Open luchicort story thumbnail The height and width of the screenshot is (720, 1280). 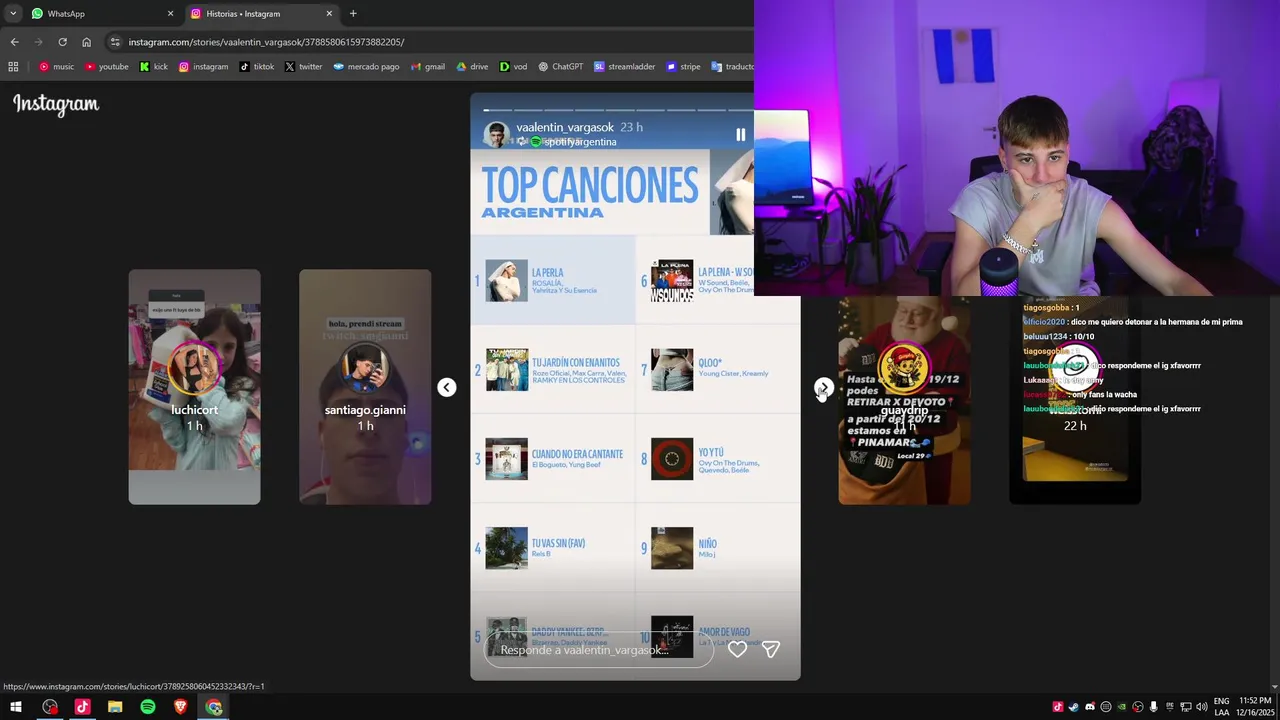click(194, 387)
